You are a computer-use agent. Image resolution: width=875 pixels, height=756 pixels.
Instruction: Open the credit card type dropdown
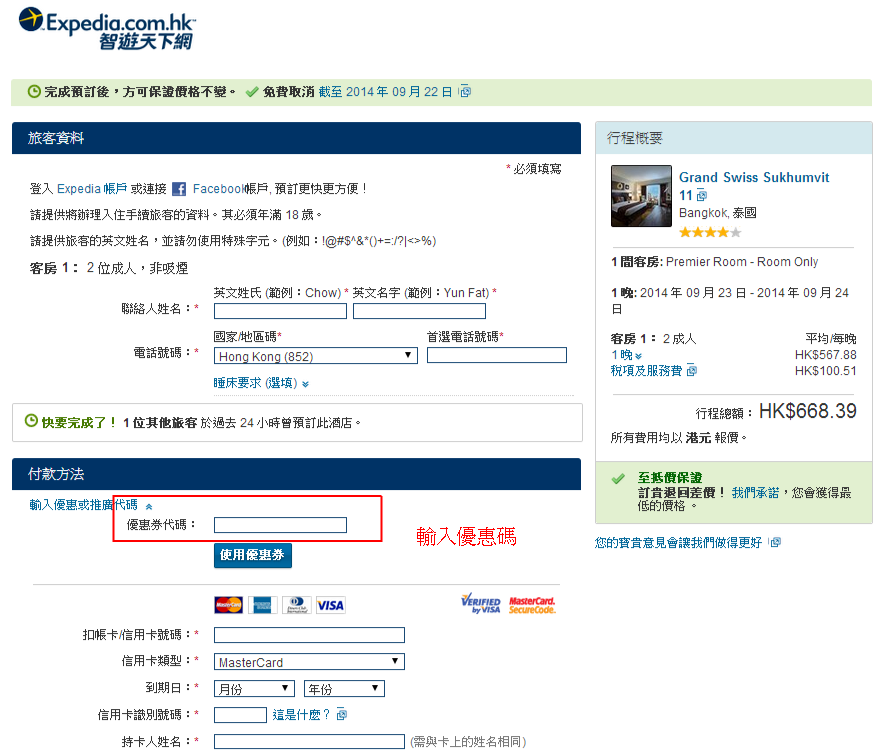tap(309, 662)
